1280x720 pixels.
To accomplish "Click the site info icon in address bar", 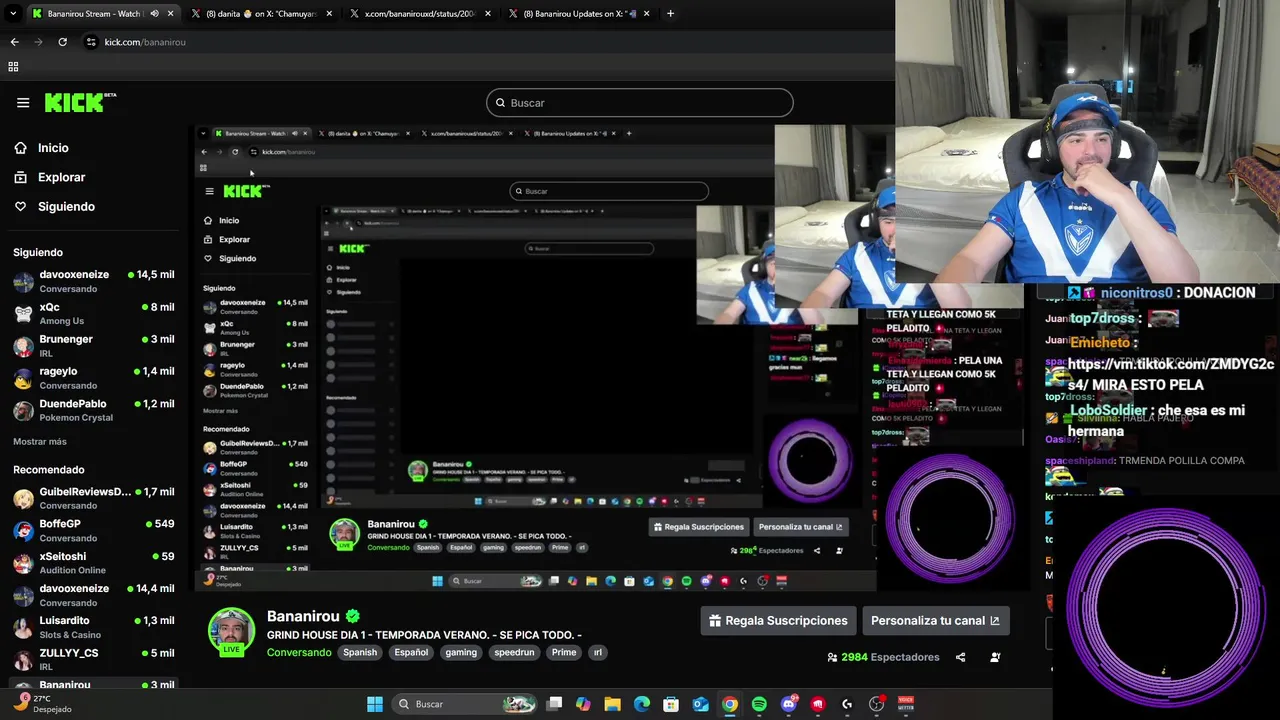I will coord(91,42).
